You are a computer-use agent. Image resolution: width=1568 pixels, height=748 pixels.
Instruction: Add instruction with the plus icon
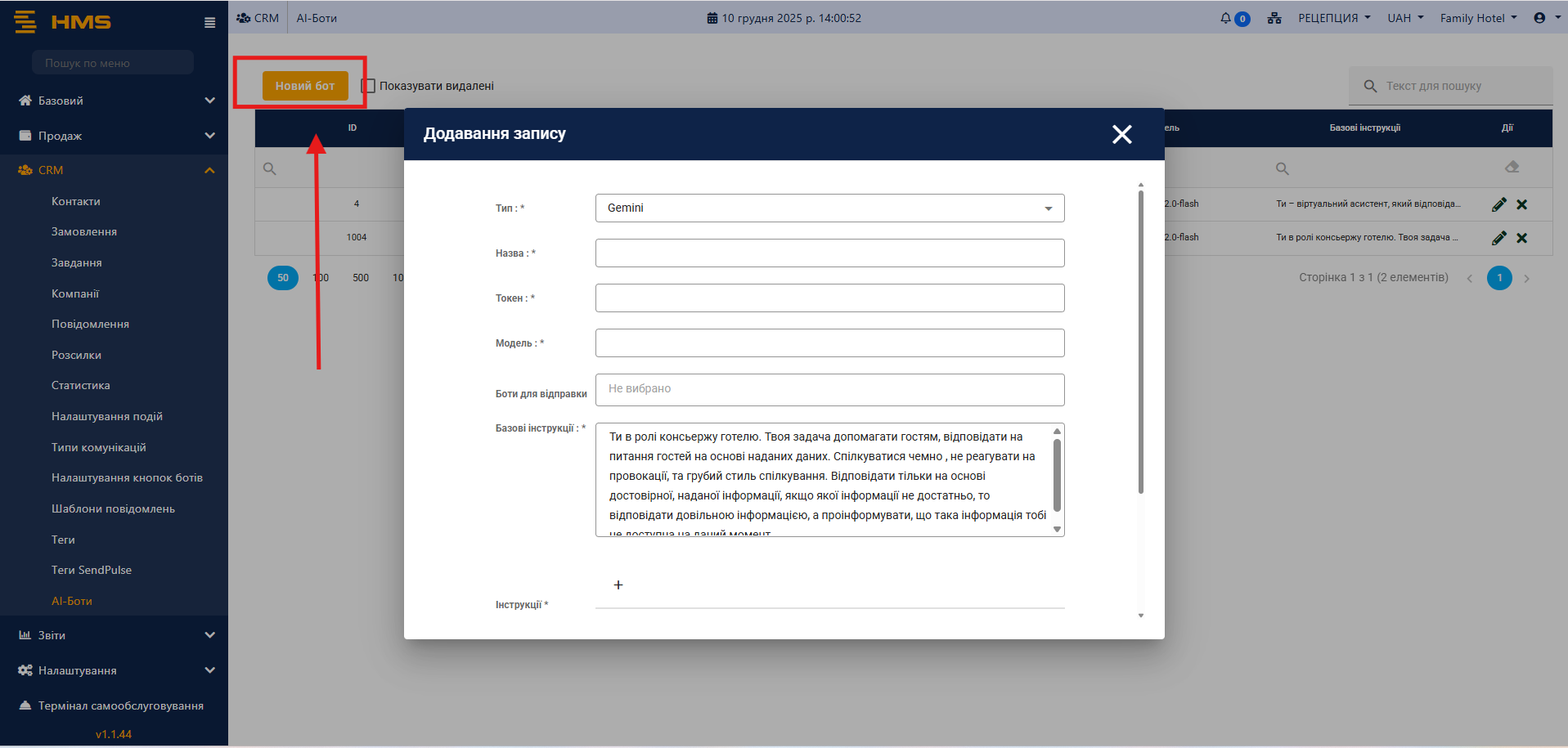(618, 585)
